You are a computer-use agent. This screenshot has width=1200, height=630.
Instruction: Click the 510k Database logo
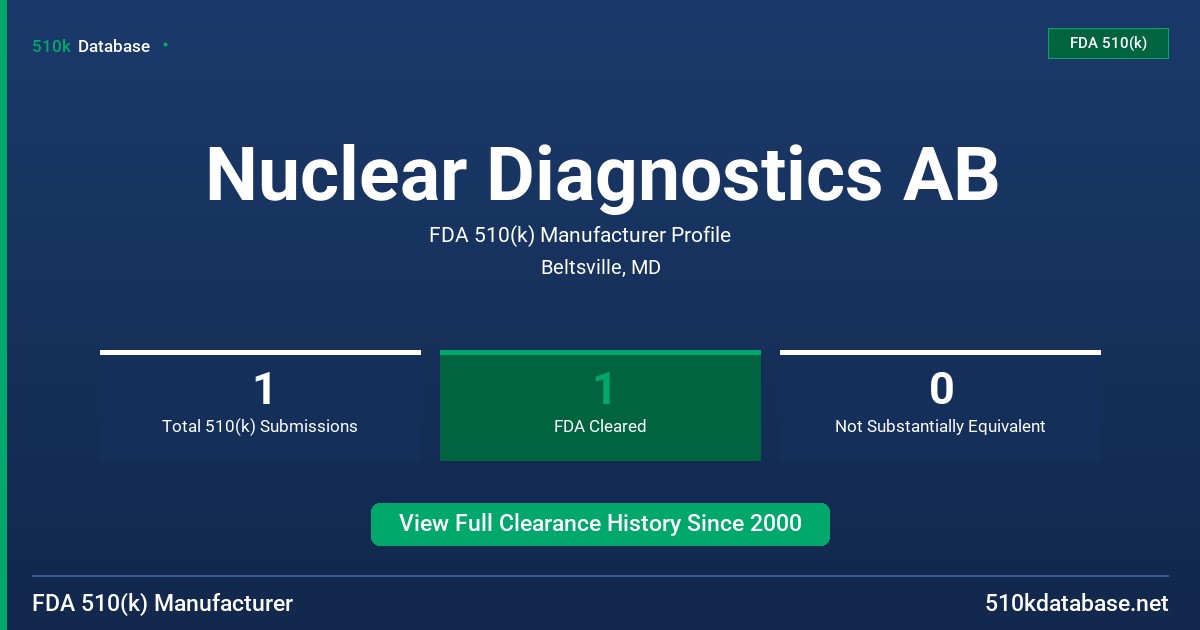(x=91, y=46)
